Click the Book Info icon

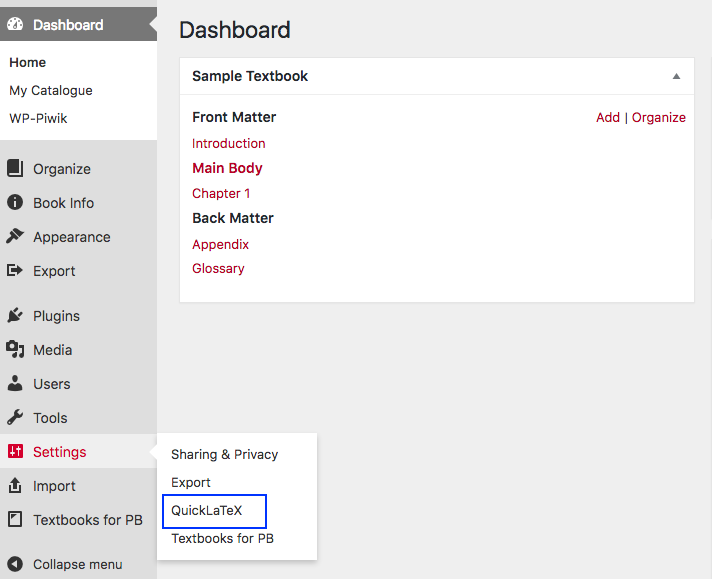[x=15, y=203]
